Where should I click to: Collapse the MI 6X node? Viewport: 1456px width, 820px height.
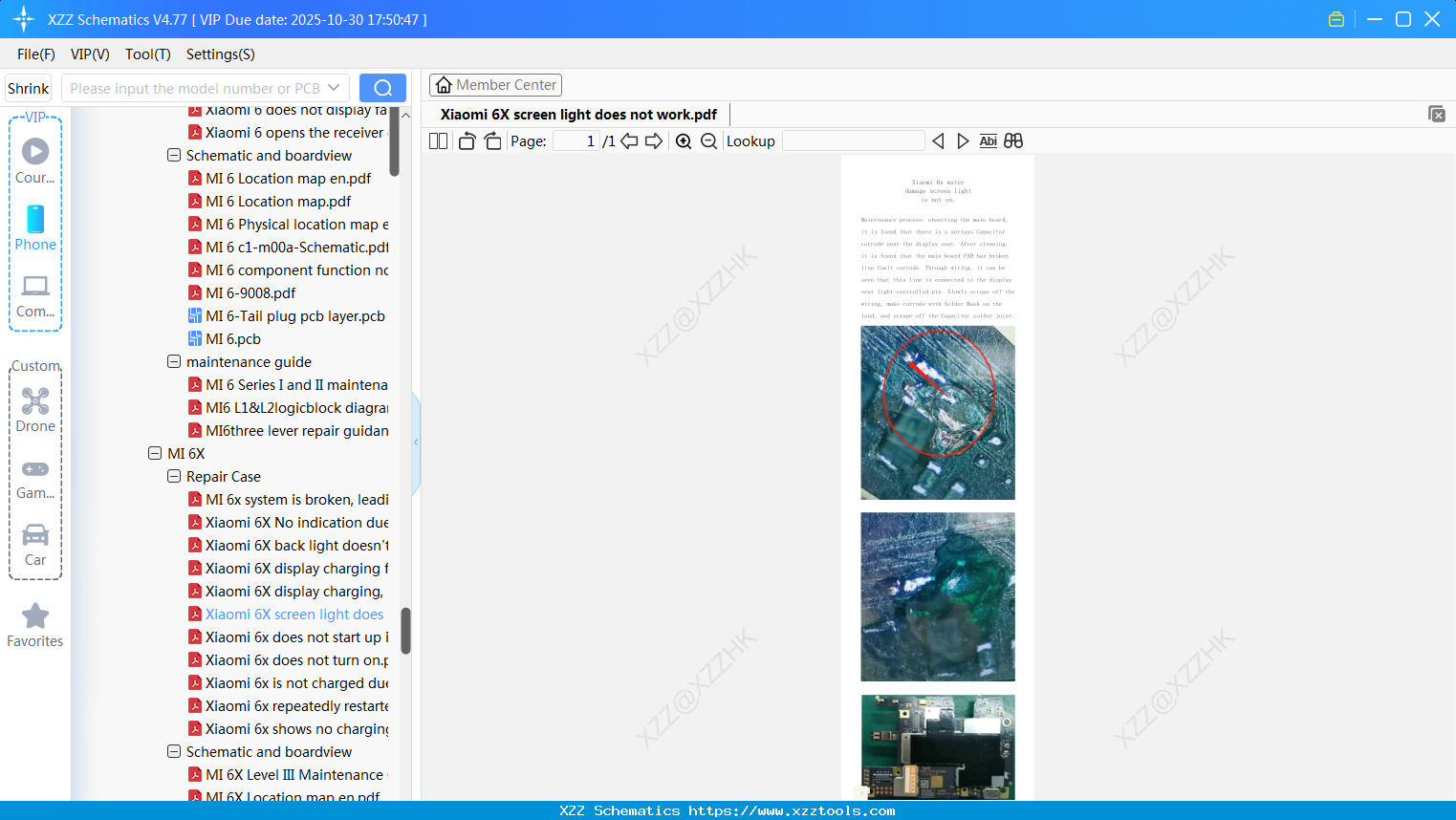point(155,453)
